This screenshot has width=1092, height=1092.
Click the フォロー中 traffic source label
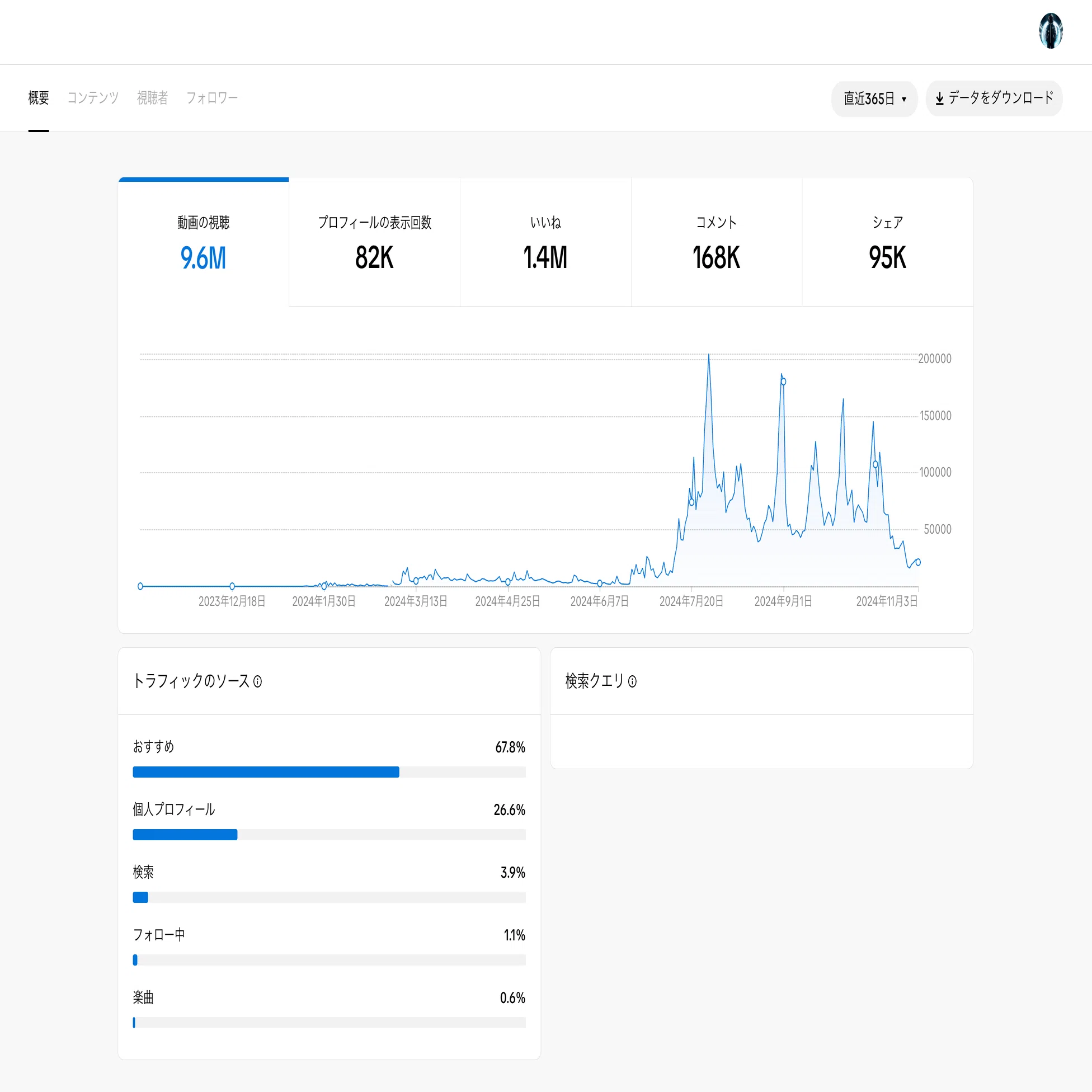point(159,935)
